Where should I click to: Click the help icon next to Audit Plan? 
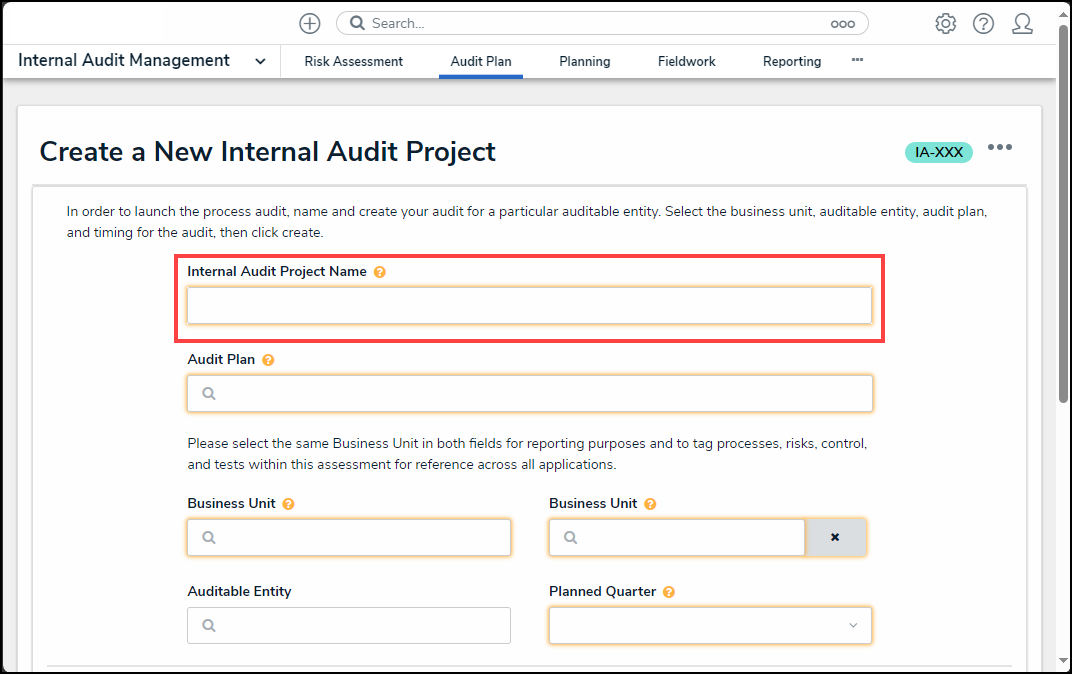[x=268, y=360]
